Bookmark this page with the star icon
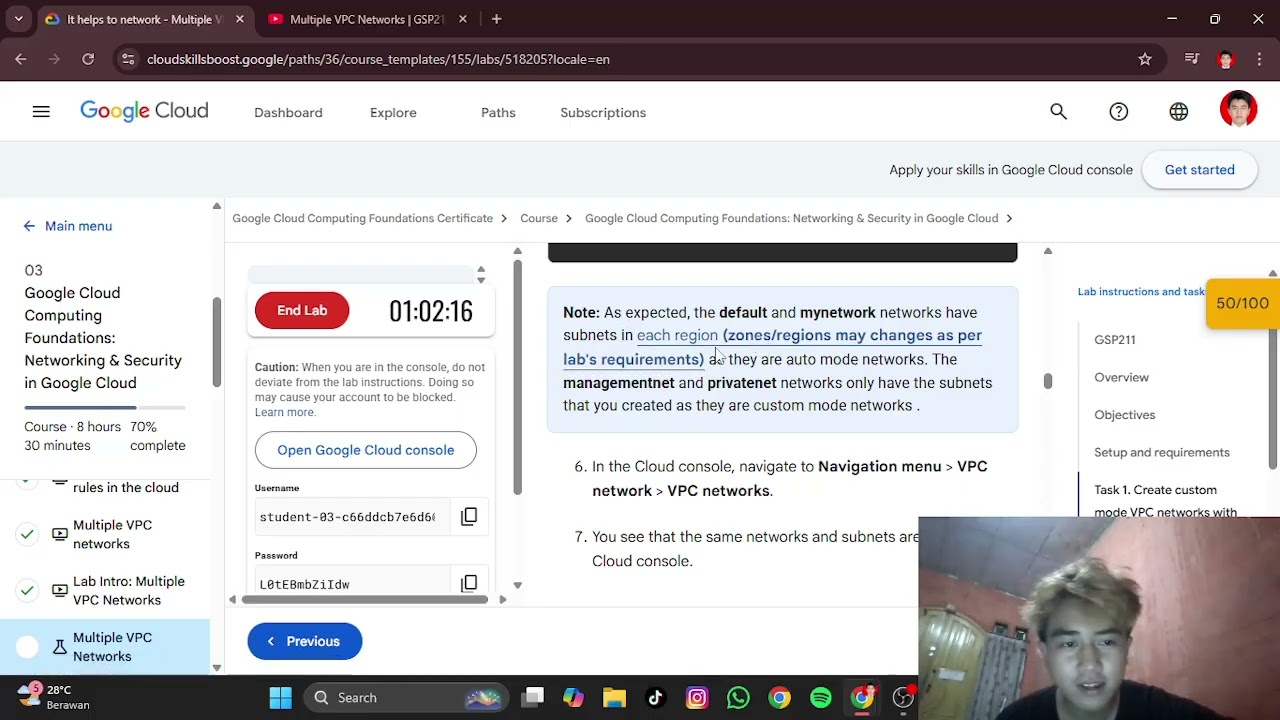1280x720 pixels. pos(1145,59)
